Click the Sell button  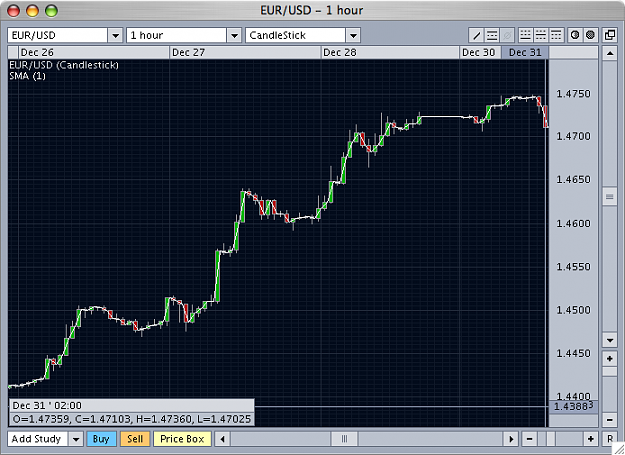click(135, 439)
